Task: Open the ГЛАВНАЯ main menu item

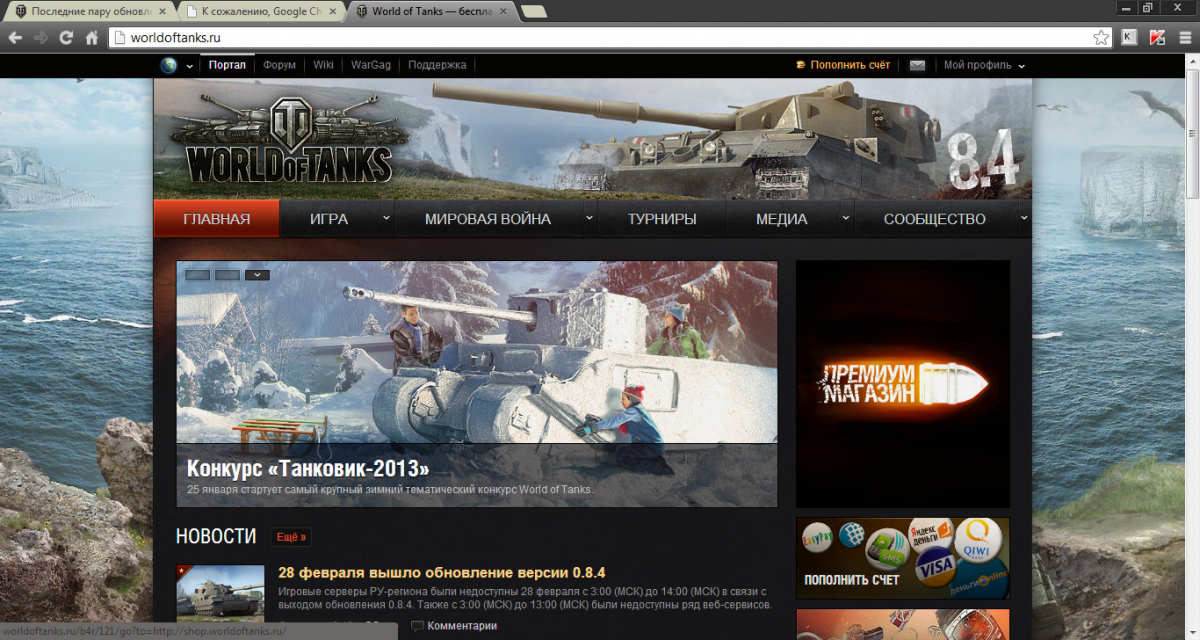Action: (x=217, y=218)
